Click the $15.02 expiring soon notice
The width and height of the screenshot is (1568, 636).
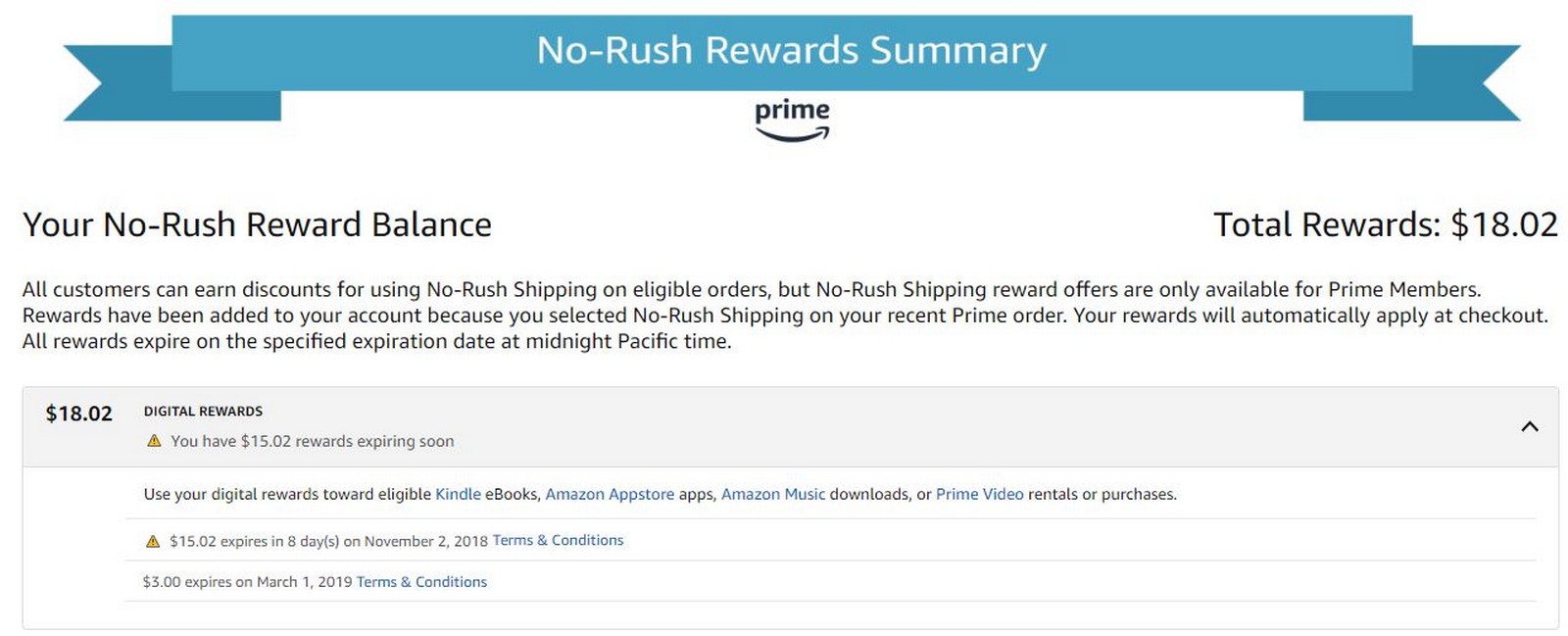(312, 441)
